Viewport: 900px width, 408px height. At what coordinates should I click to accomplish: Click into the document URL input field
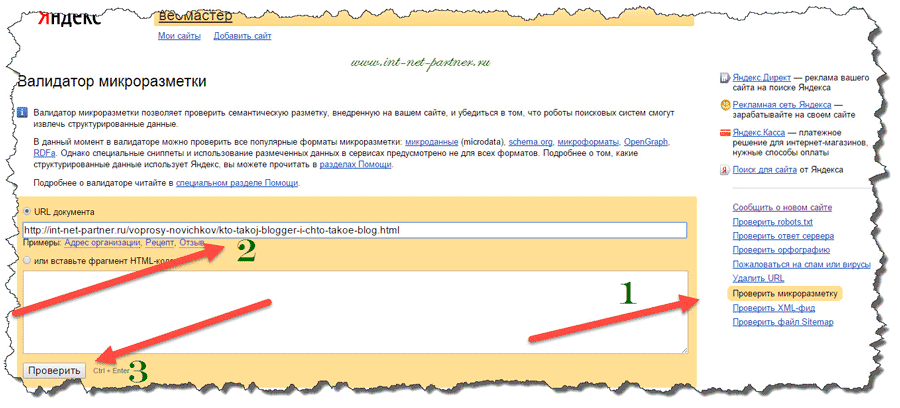355,230
